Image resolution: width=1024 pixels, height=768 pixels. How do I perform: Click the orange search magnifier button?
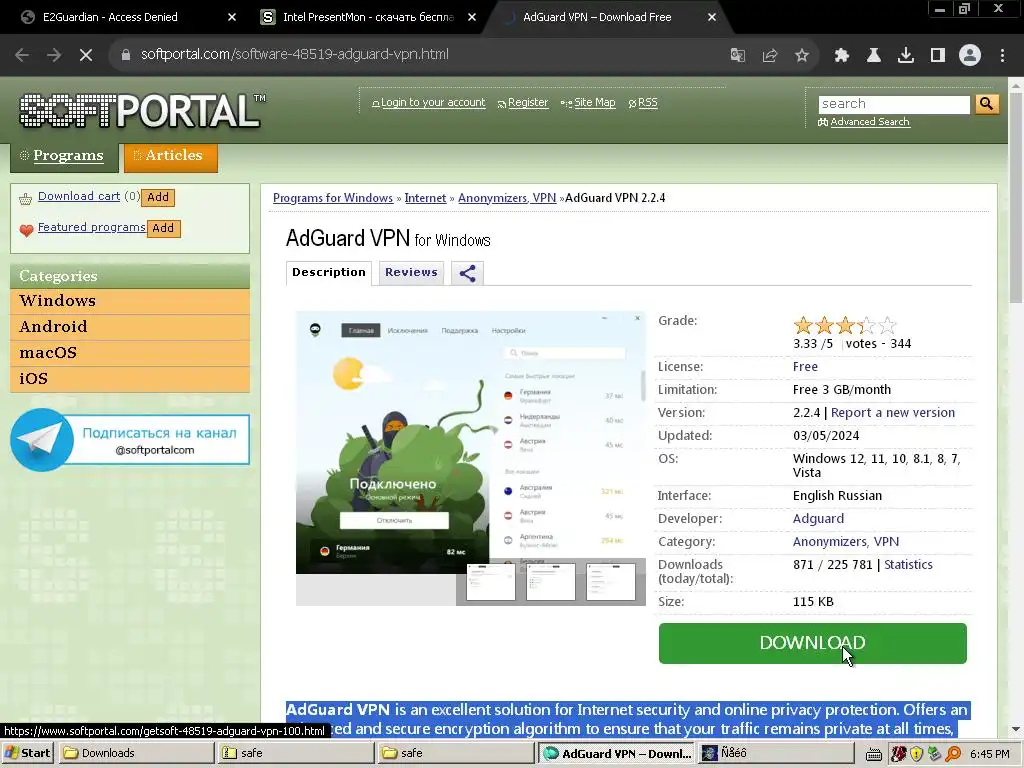click(x=987, y=104)
